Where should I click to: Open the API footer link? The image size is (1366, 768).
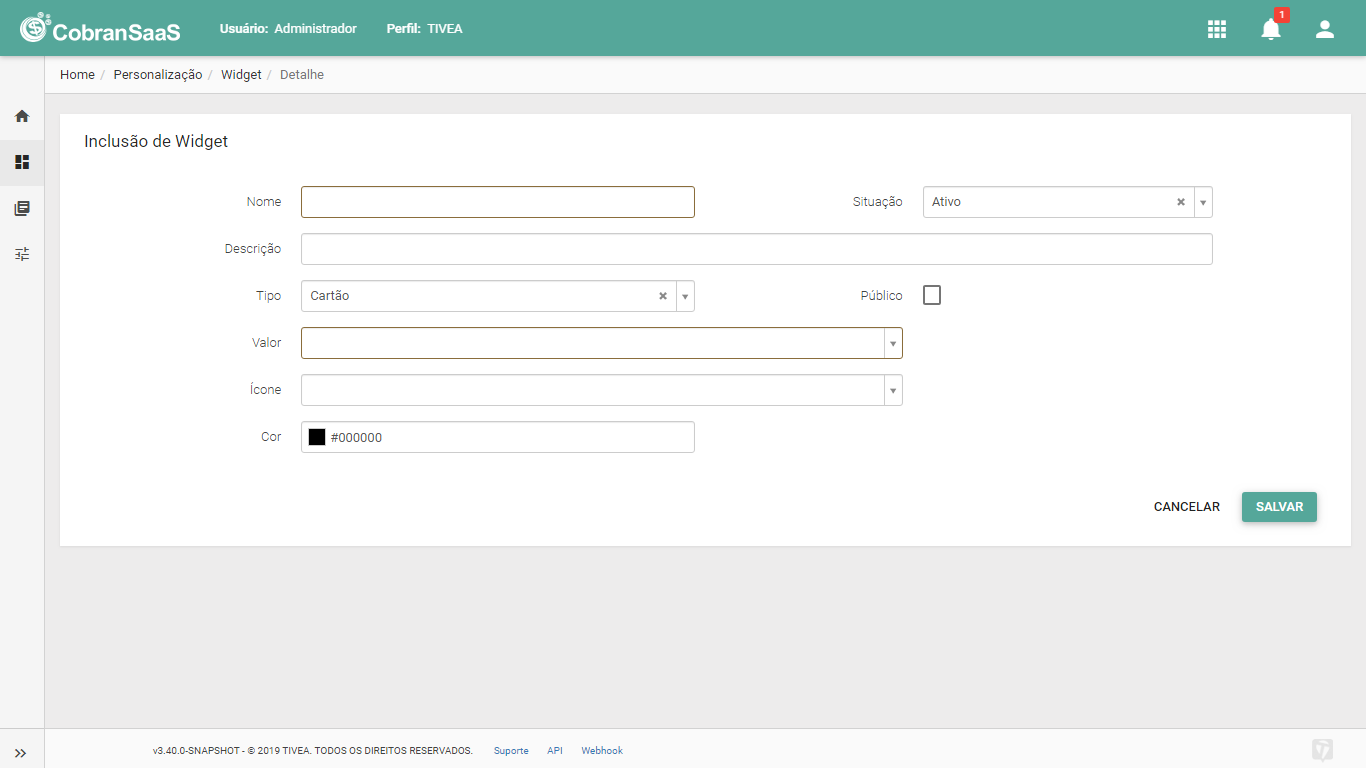tap(555, 751)
